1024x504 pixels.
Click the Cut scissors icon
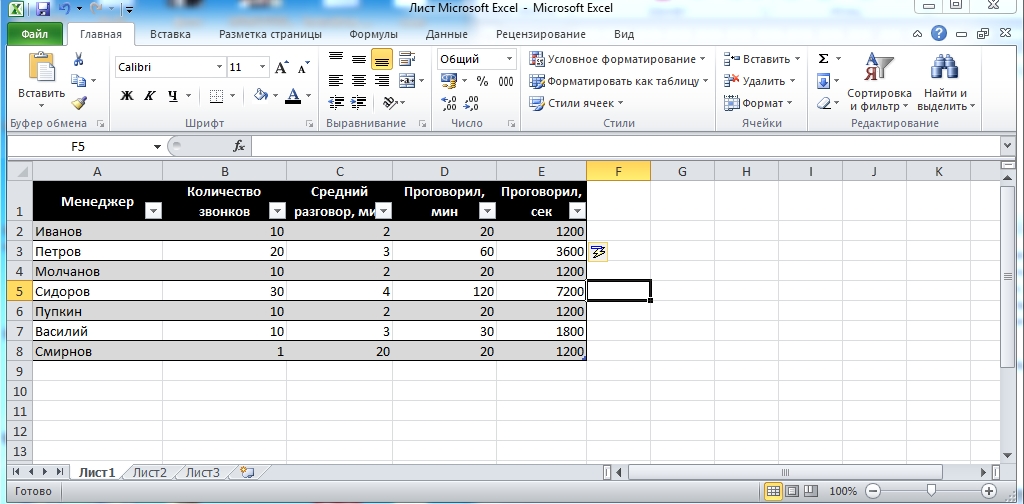point(78,60)
